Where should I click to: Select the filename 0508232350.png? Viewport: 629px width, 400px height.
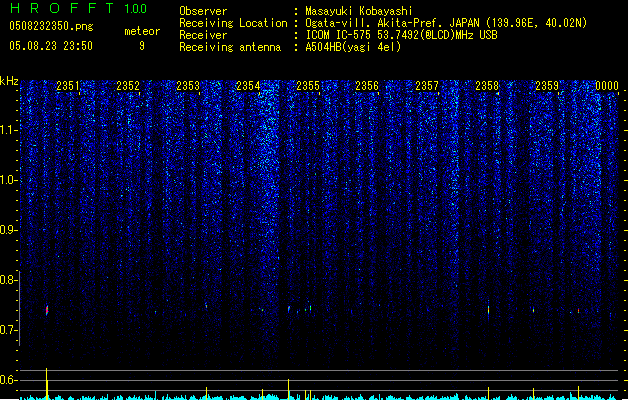click(x=51, y=26)
